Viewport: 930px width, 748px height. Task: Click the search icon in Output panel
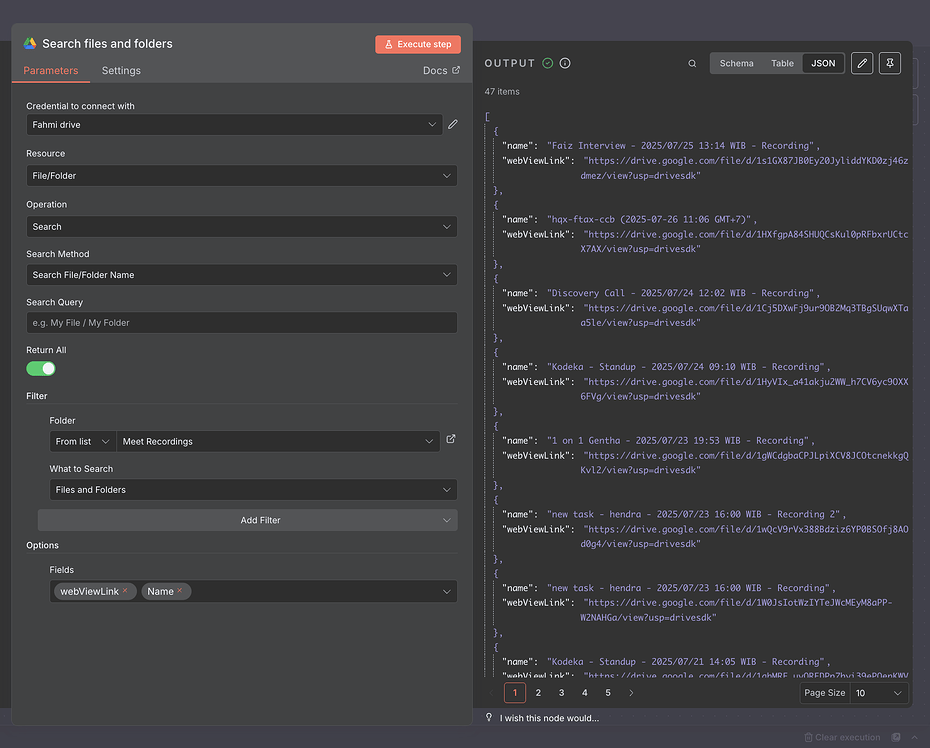click(692, 64)
